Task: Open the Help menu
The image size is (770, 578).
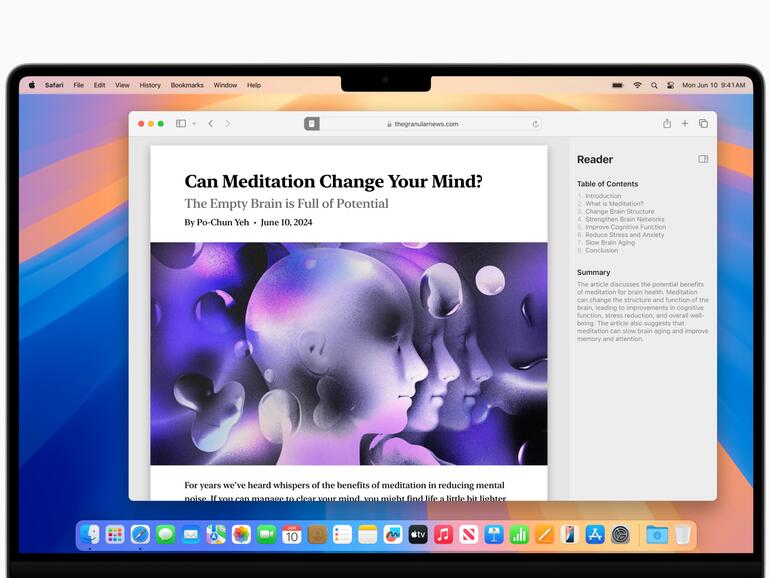Action: click(x=254, y=85)
